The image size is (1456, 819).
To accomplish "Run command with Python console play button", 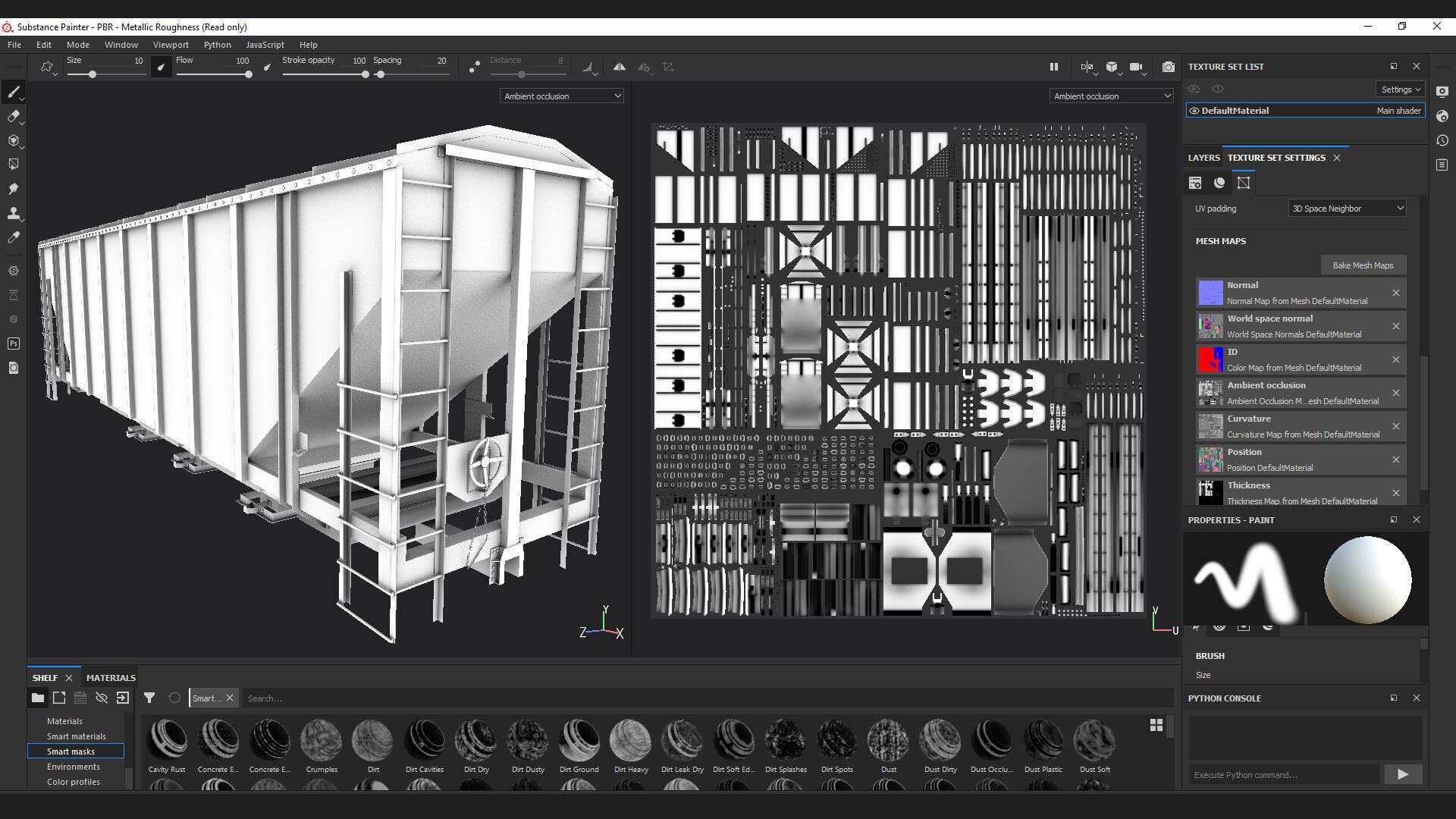I will 1402,774.
